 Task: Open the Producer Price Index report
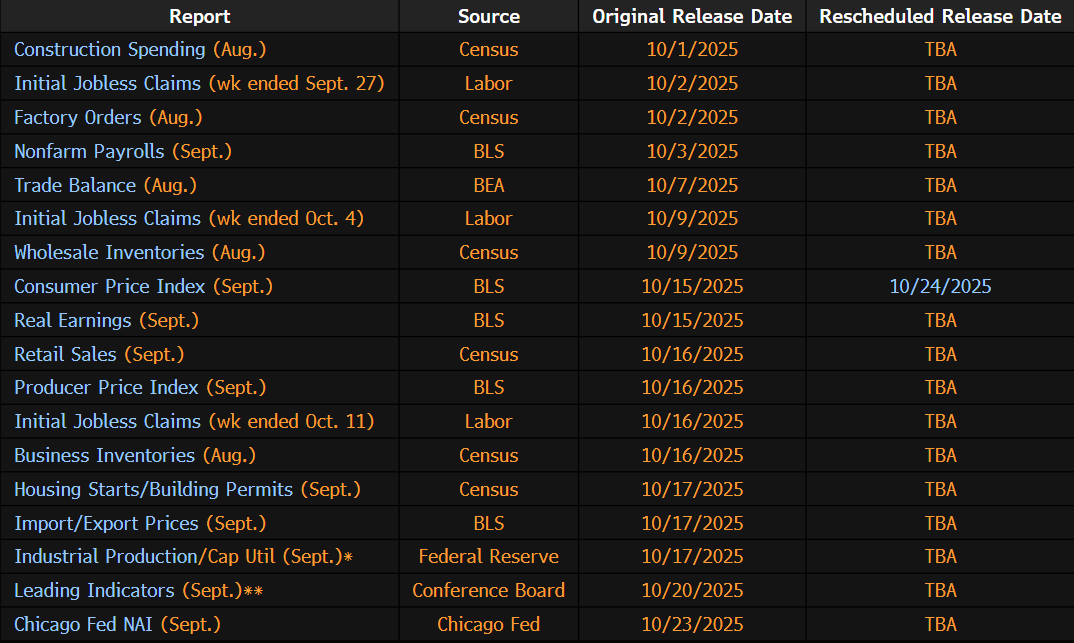(x=106, y=388)
